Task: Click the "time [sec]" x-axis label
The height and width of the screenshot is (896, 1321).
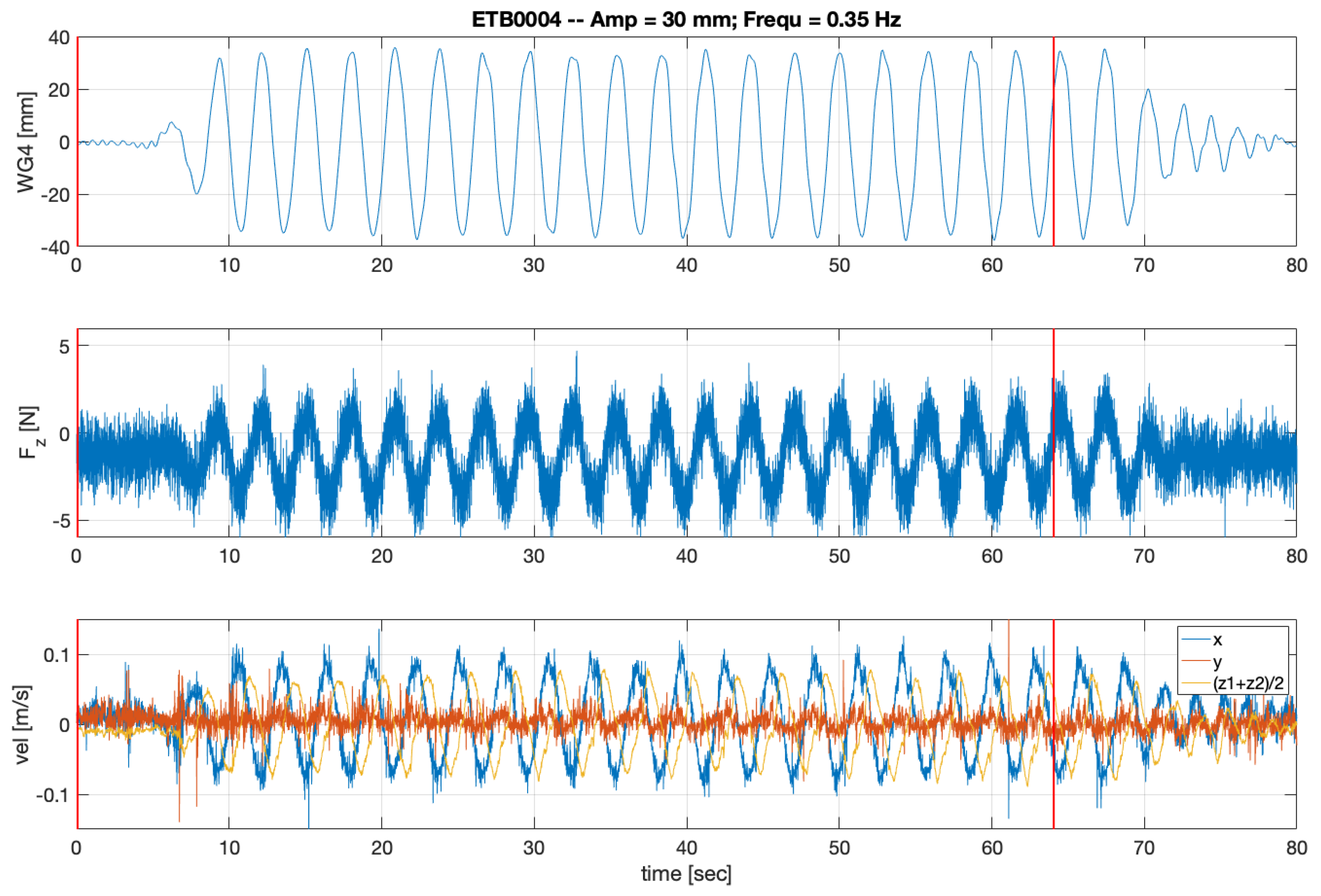Action: coord(686,873)
